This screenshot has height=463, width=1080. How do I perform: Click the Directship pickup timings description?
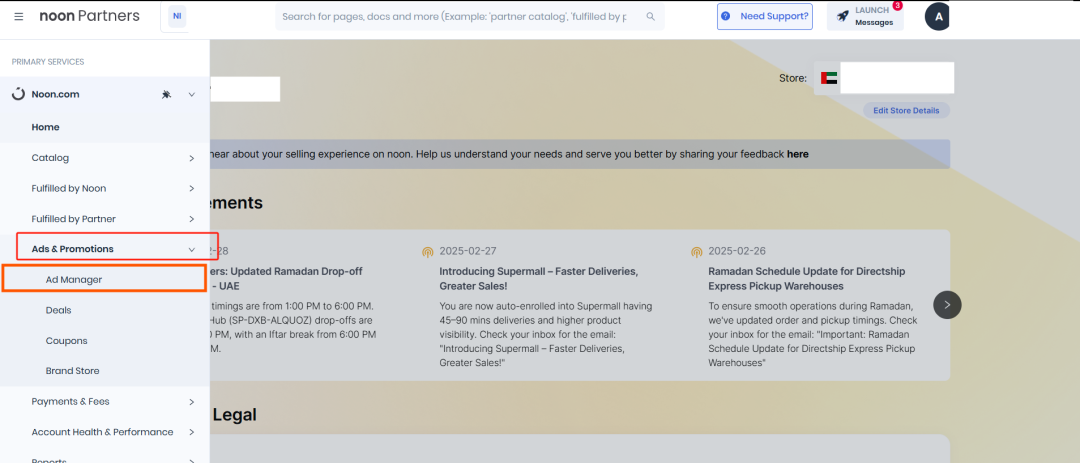point(812,334)
